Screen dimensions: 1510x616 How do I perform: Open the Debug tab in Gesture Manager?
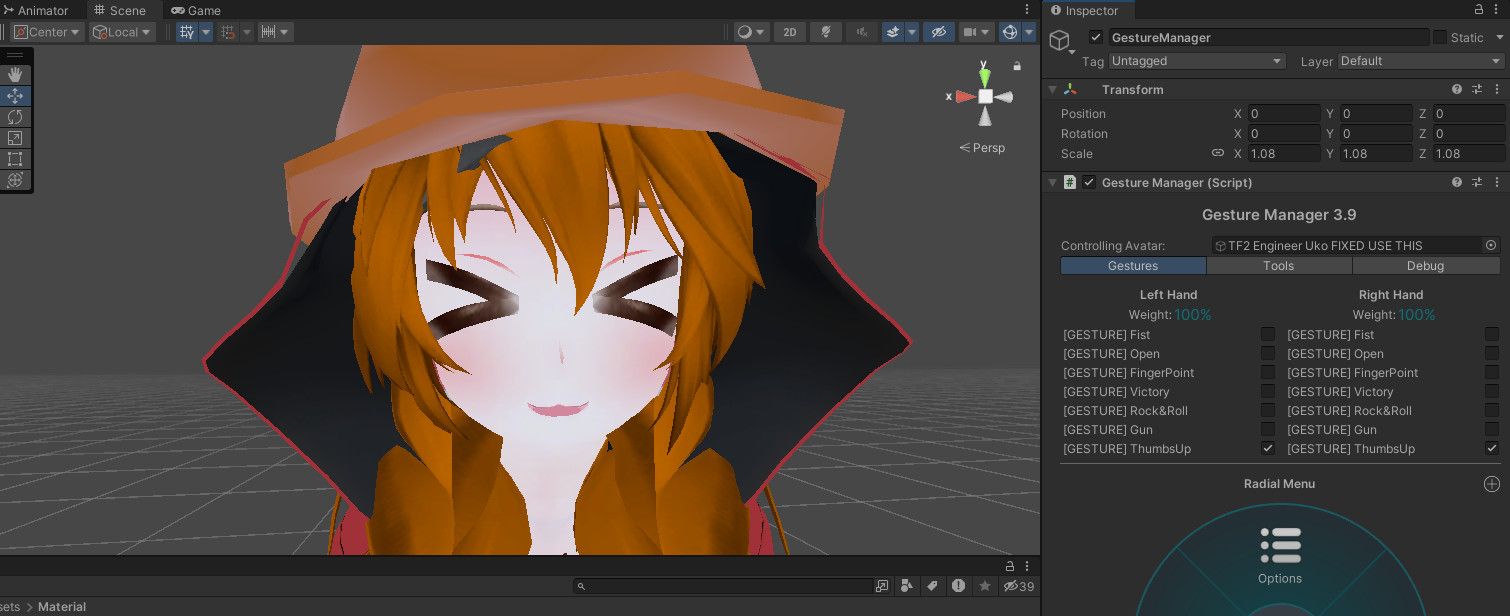pos(1426,266)
